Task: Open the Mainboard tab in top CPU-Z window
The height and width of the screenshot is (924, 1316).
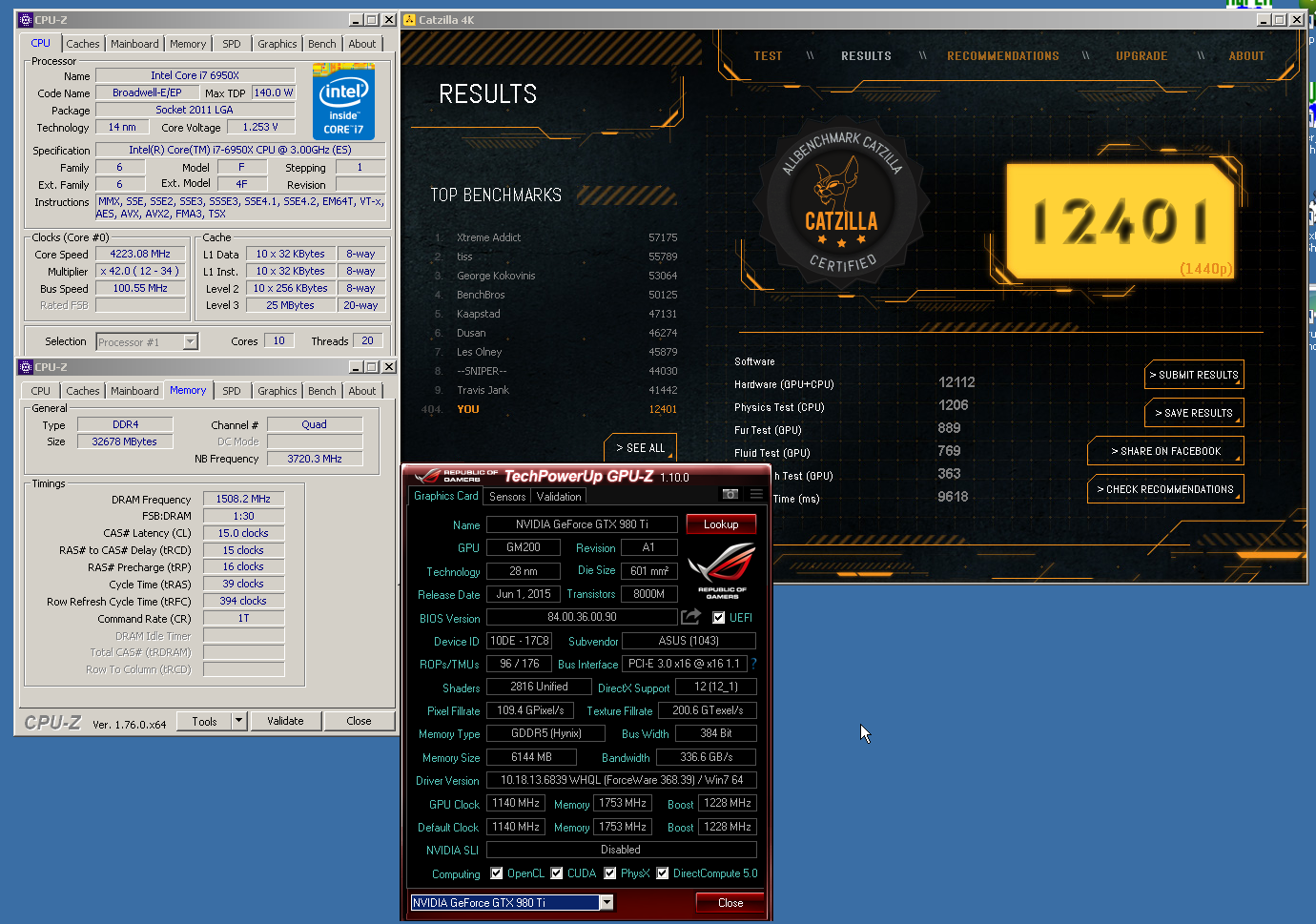Action: 134,44
